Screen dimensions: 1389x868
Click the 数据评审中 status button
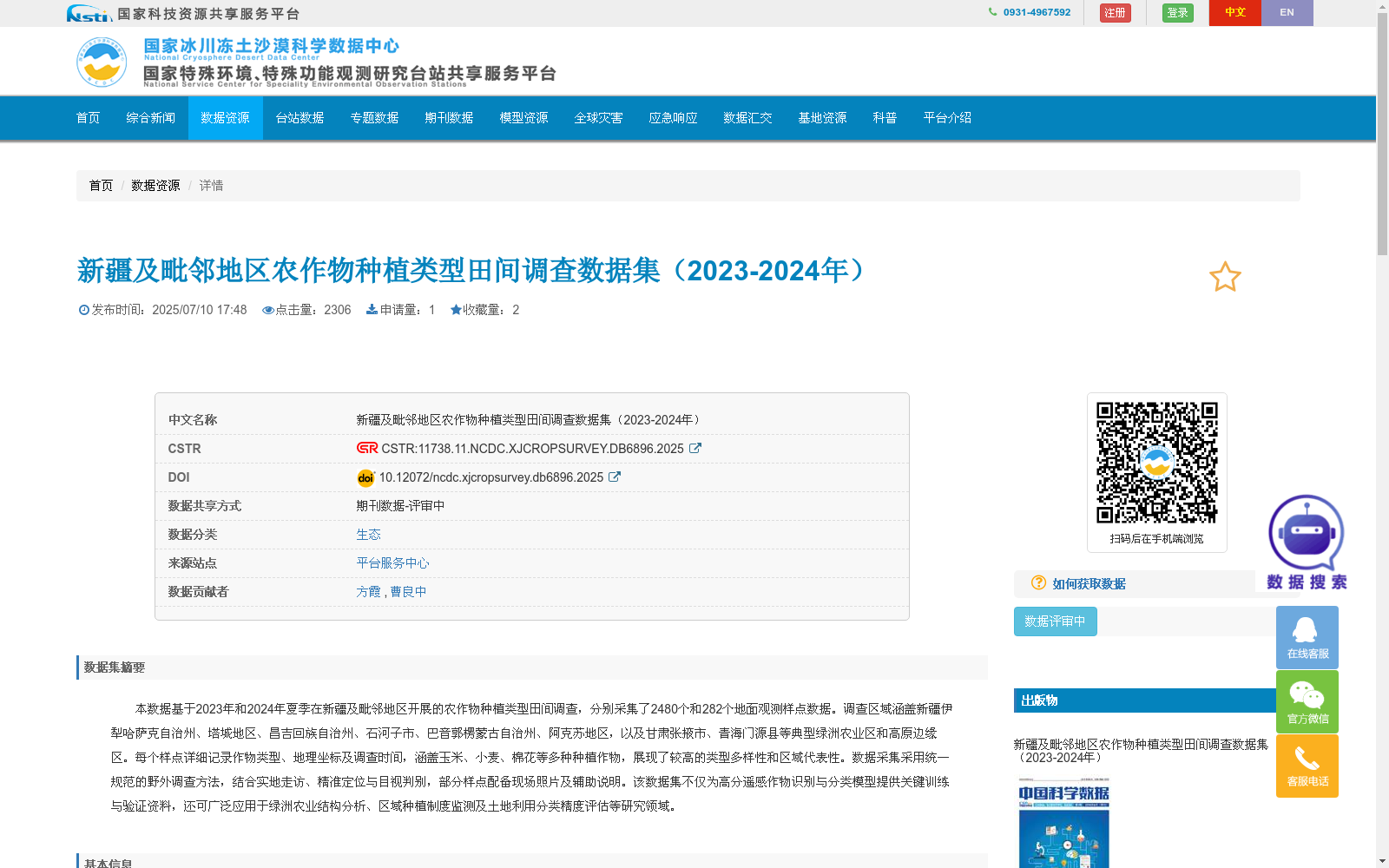point(1054,621)
